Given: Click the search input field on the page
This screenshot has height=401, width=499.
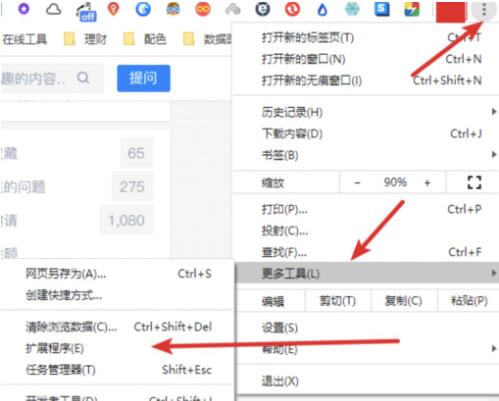Looking at the screenshot, I should (x=50, y=78).
